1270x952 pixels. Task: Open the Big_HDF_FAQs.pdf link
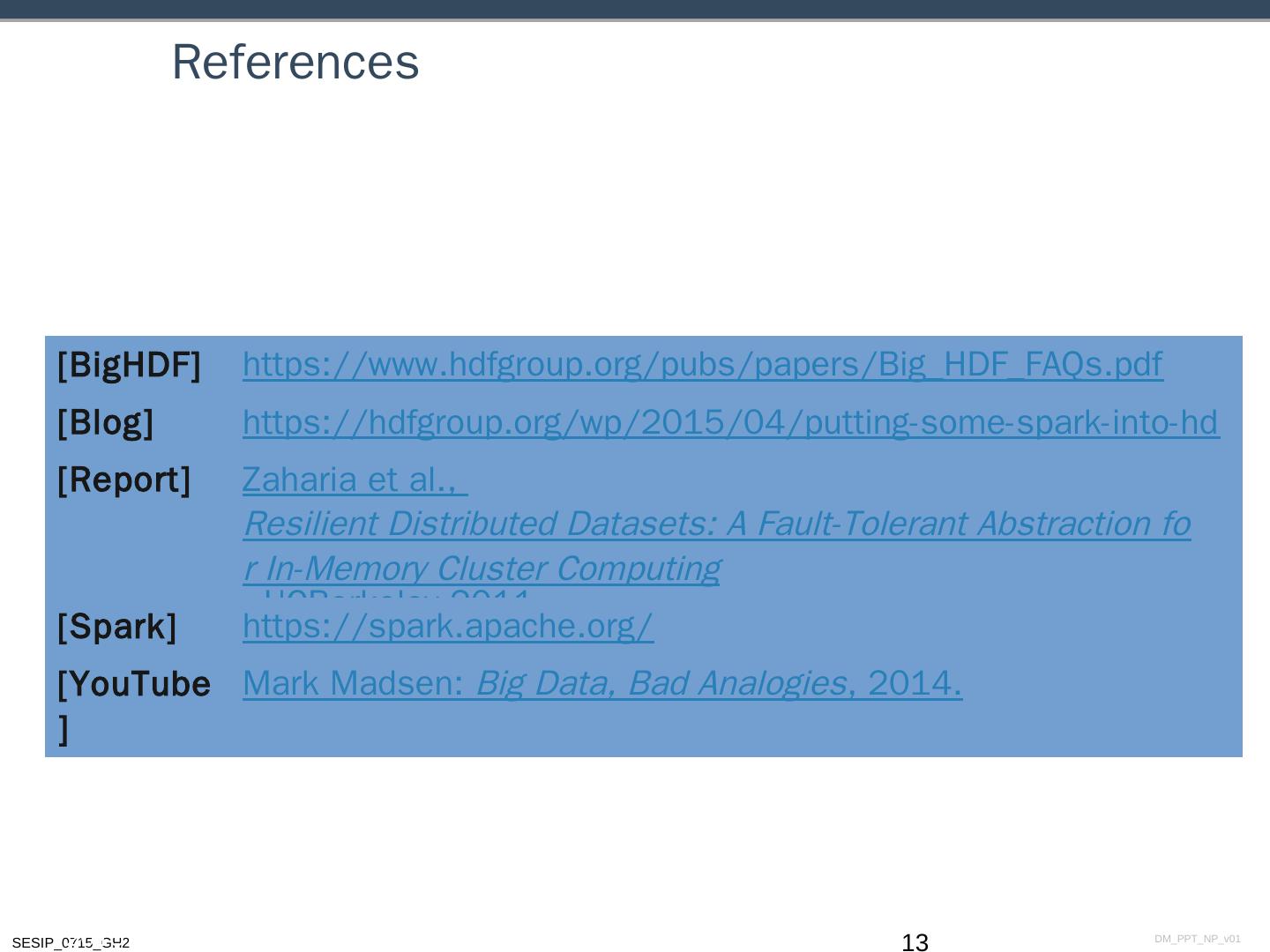click(x=702, y=364)
